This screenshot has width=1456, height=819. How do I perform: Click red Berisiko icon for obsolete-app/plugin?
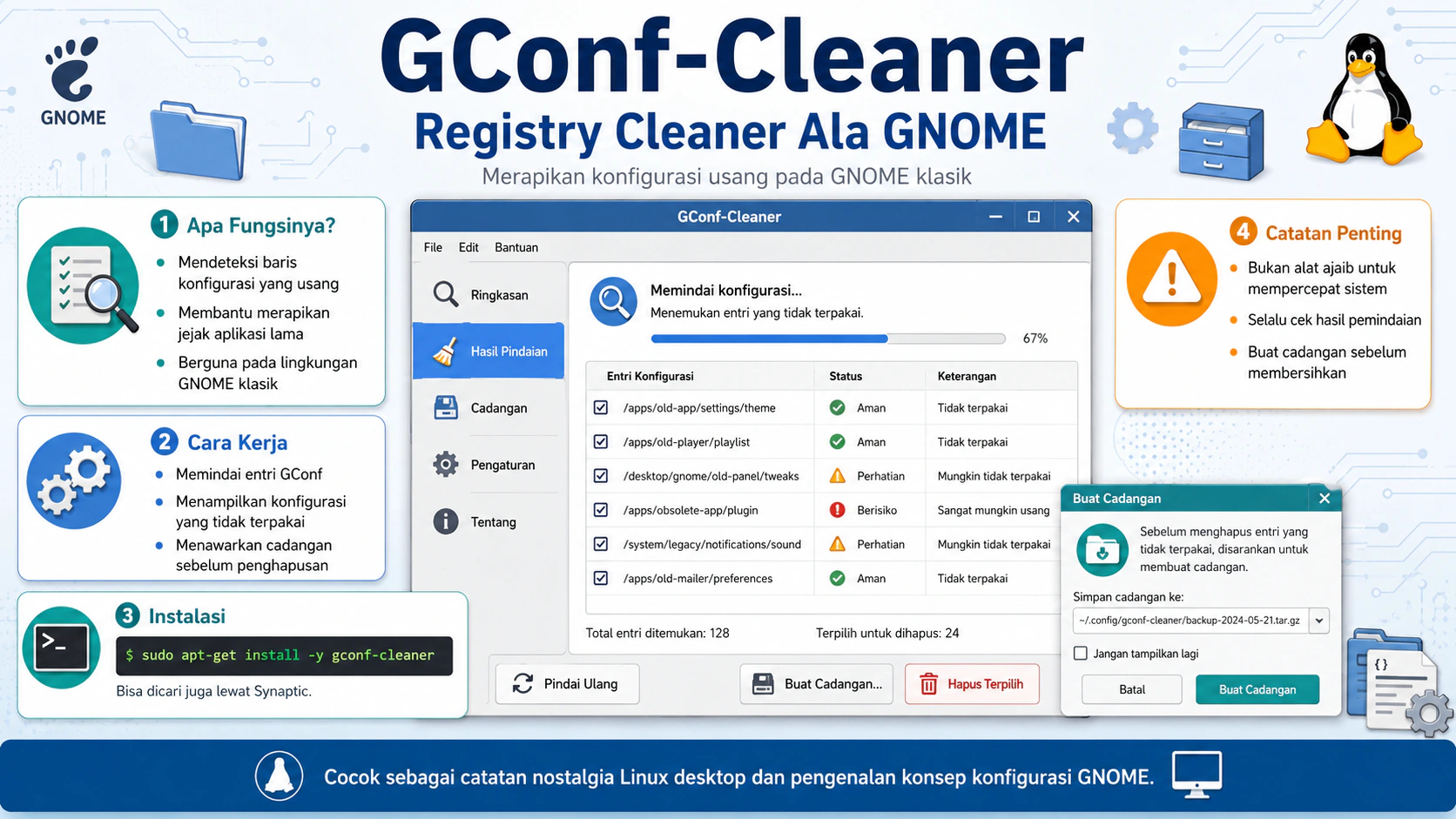click(x=837, y=510)
